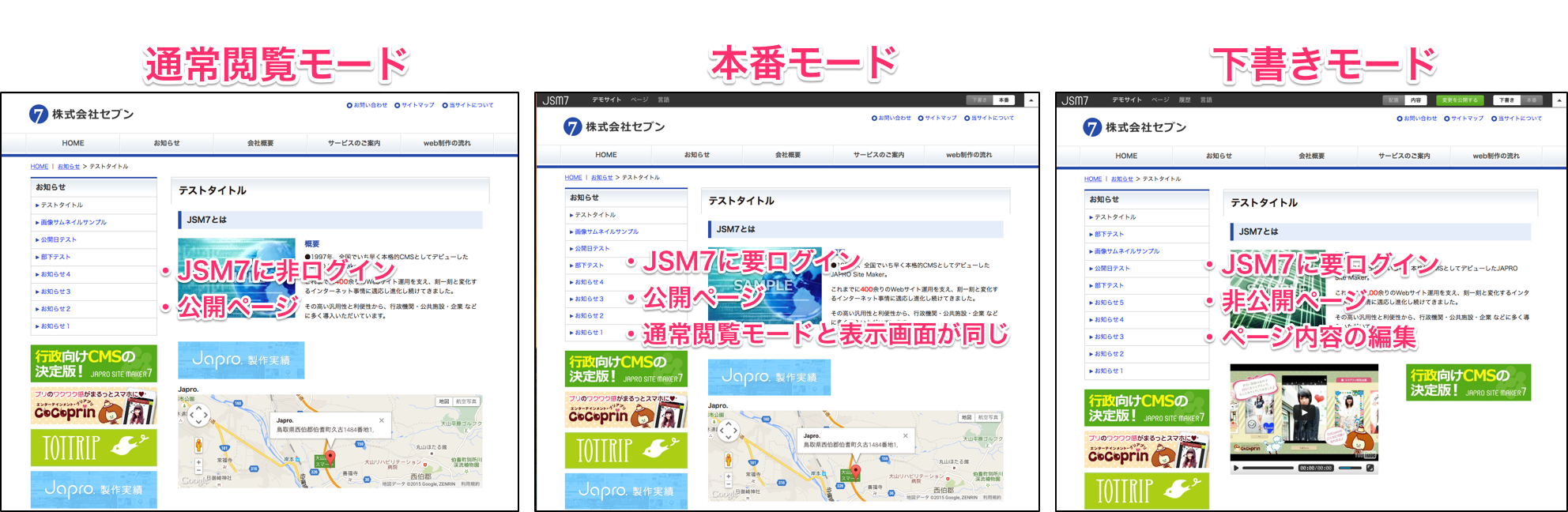This screenshot has height=512, width=1568.
Task: Click the map pan control in the 通常閲覧モード map
Action: pos(198,413)
